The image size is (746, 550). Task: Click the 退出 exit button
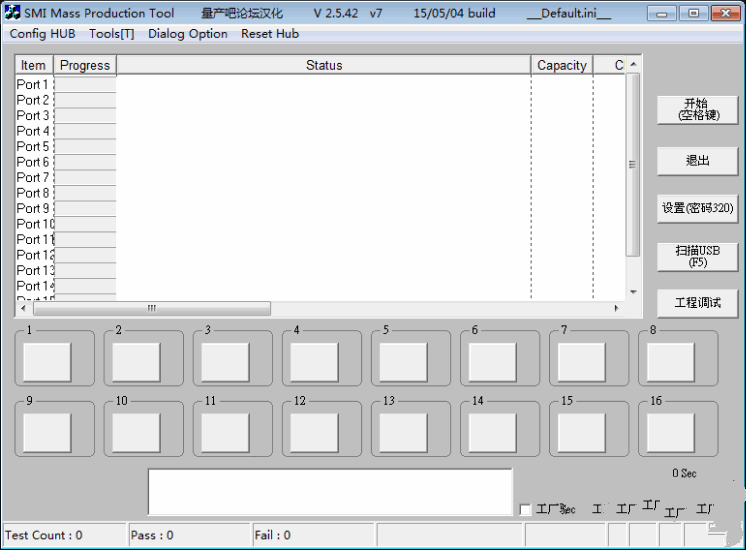tap(697, 161)
